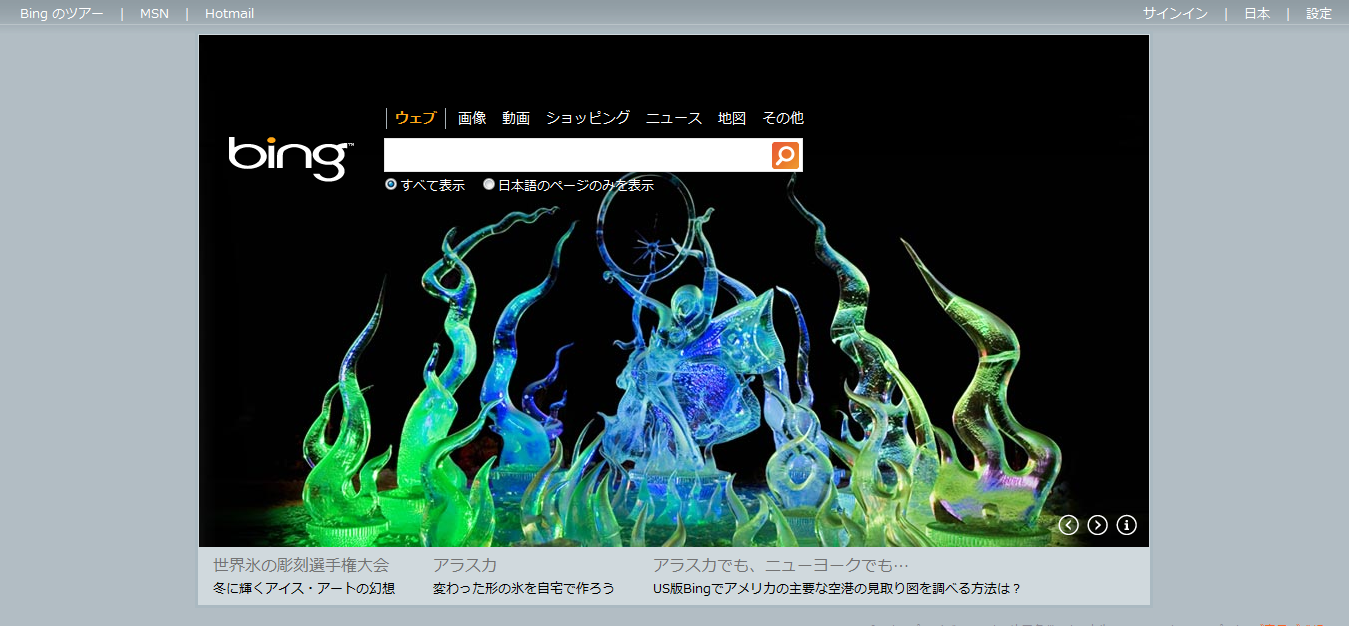
Task: Expand the その他 menu
Action: point(782,118)
